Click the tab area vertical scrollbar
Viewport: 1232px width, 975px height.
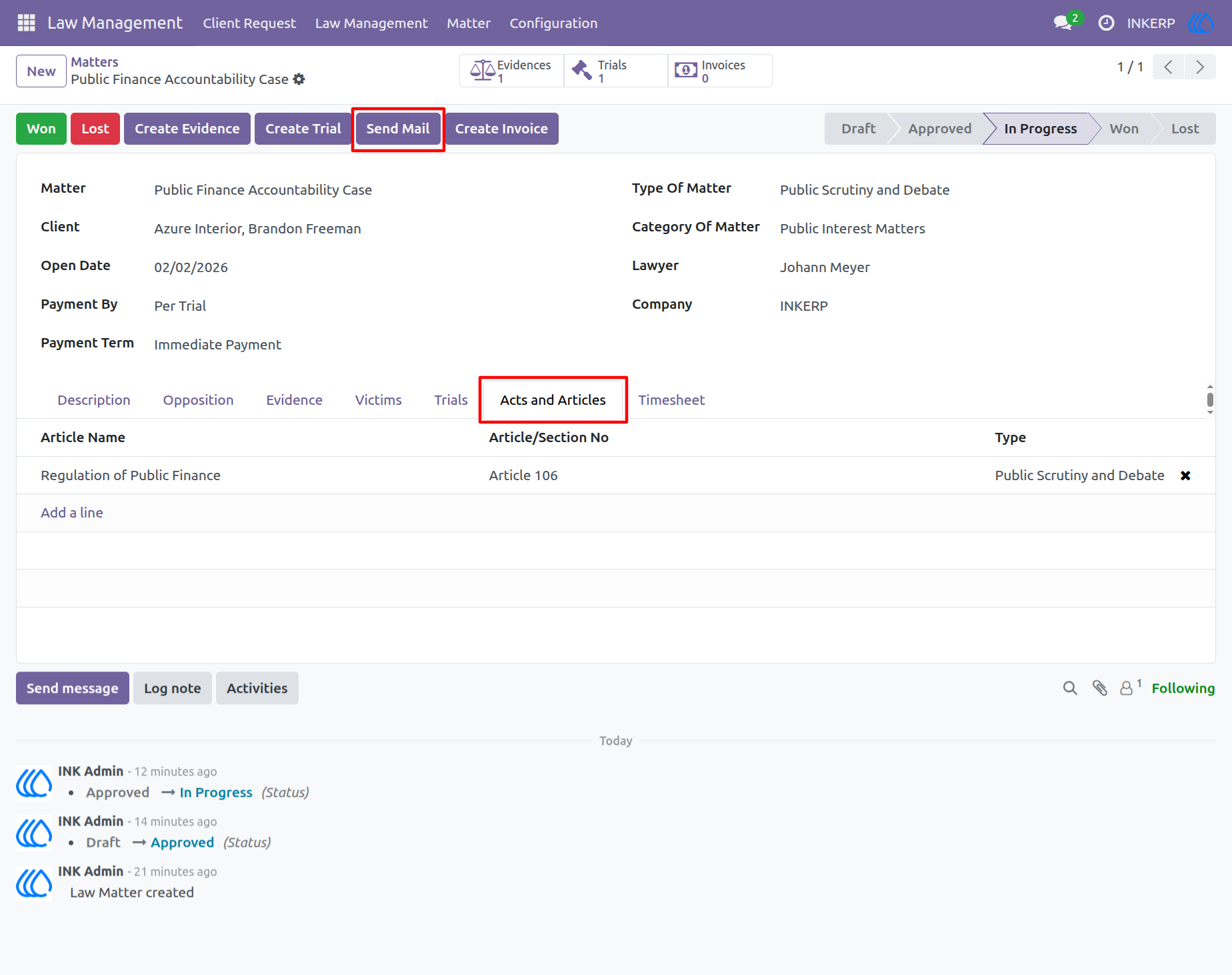pos(1210,399)
